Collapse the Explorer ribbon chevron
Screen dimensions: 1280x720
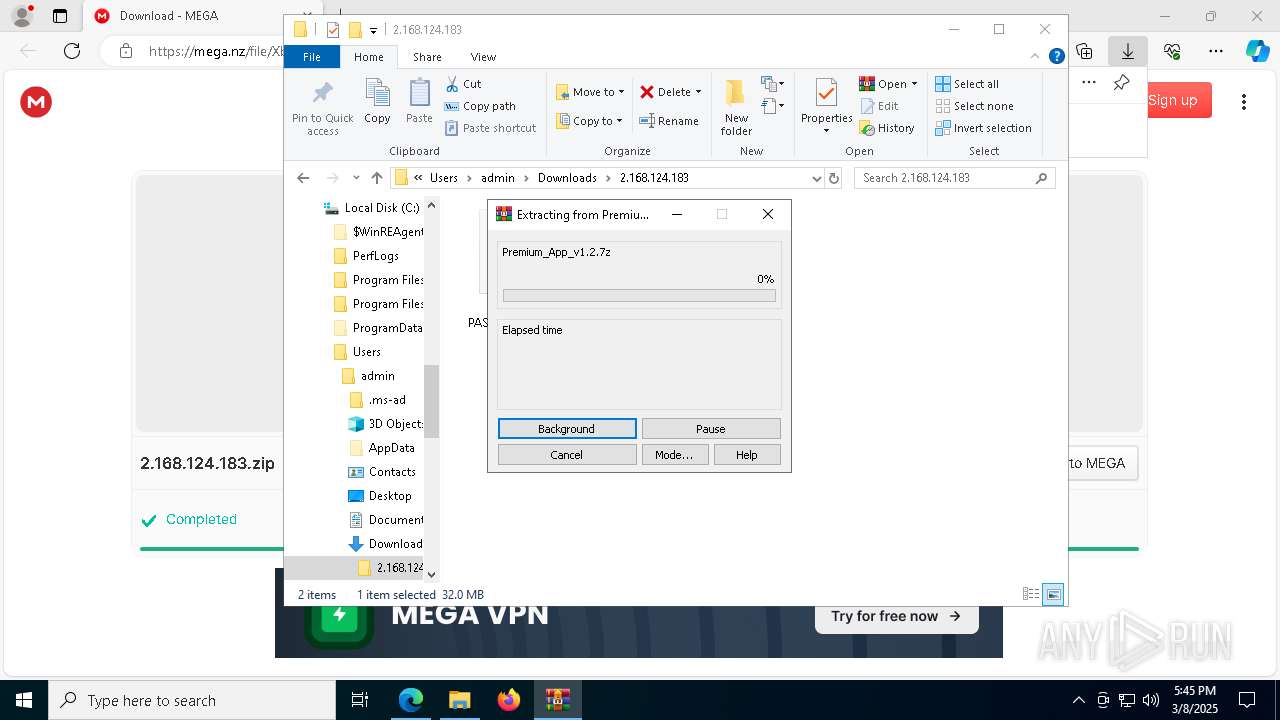1035,57
